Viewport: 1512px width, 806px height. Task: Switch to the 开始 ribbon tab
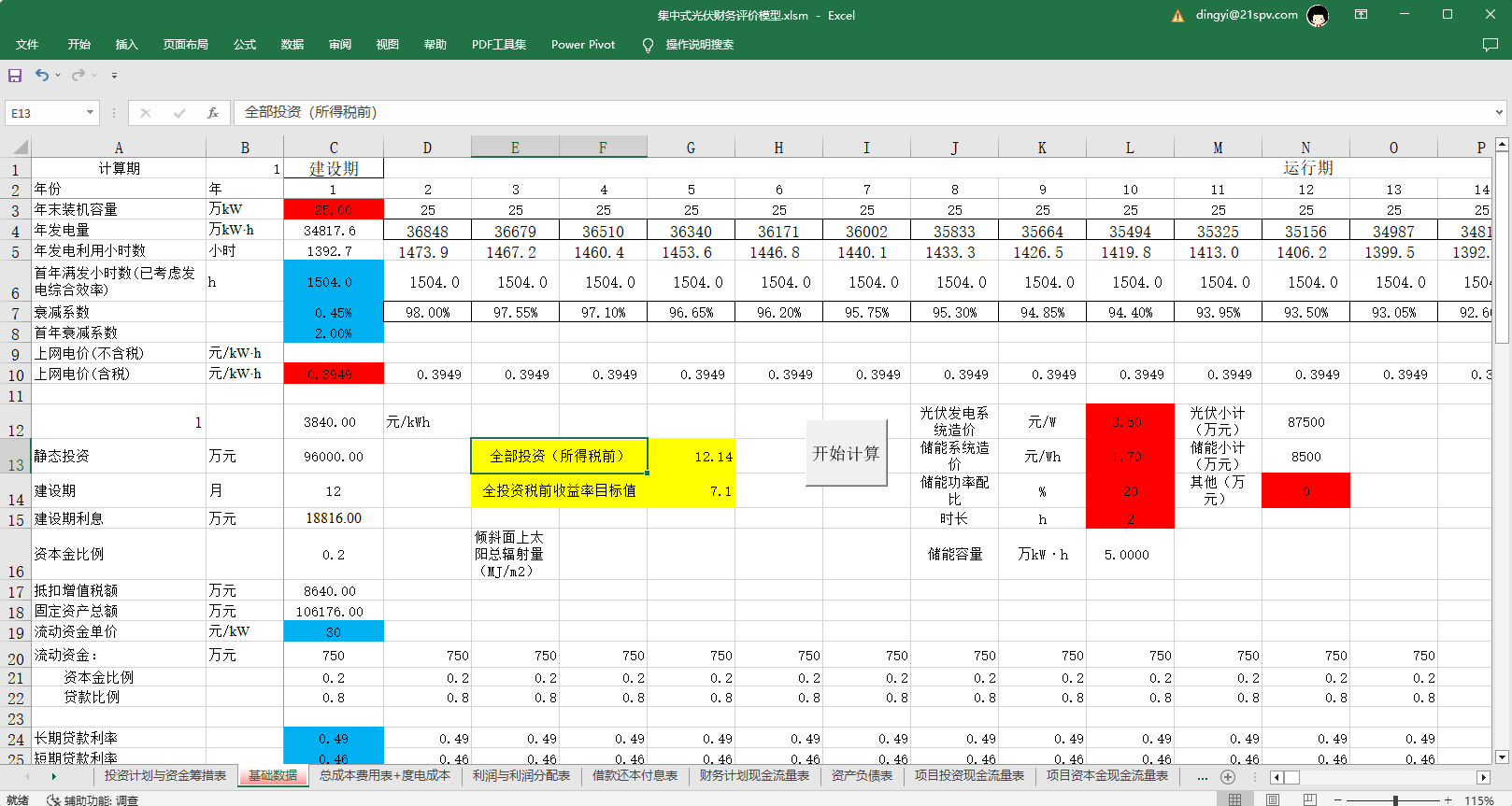coord(79,45)
